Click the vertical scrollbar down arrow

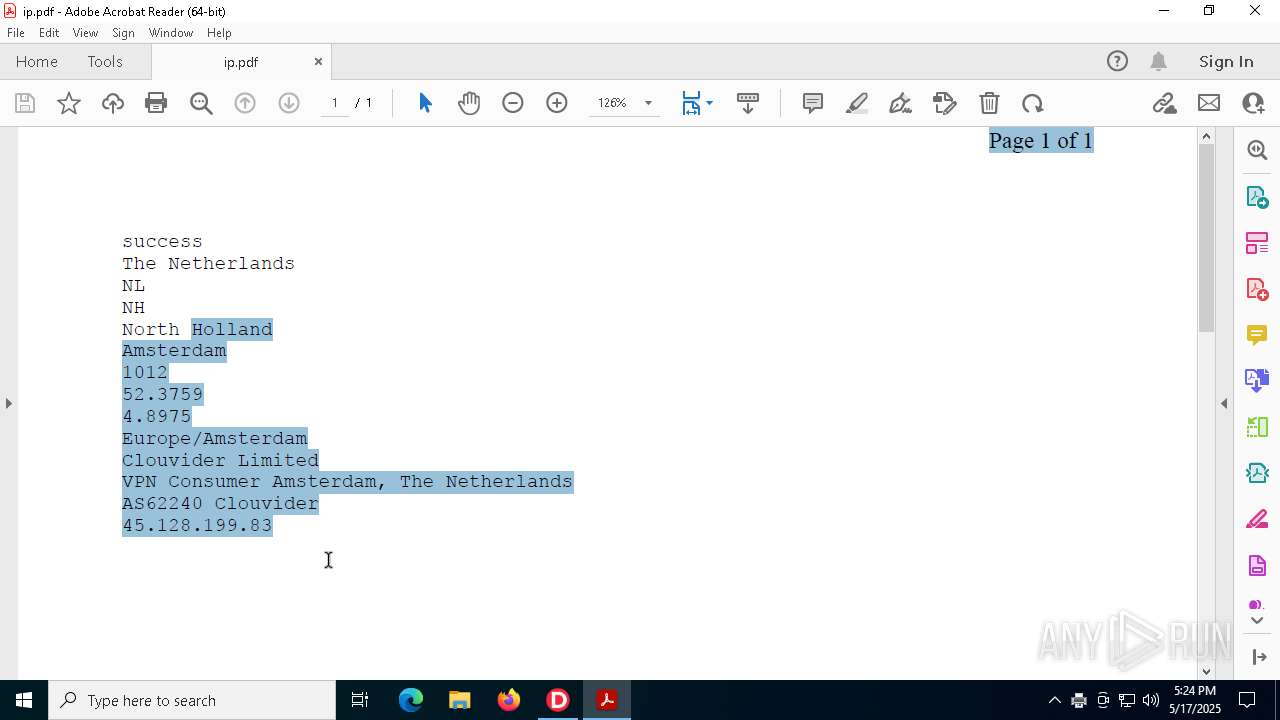tap(1206, 672)
